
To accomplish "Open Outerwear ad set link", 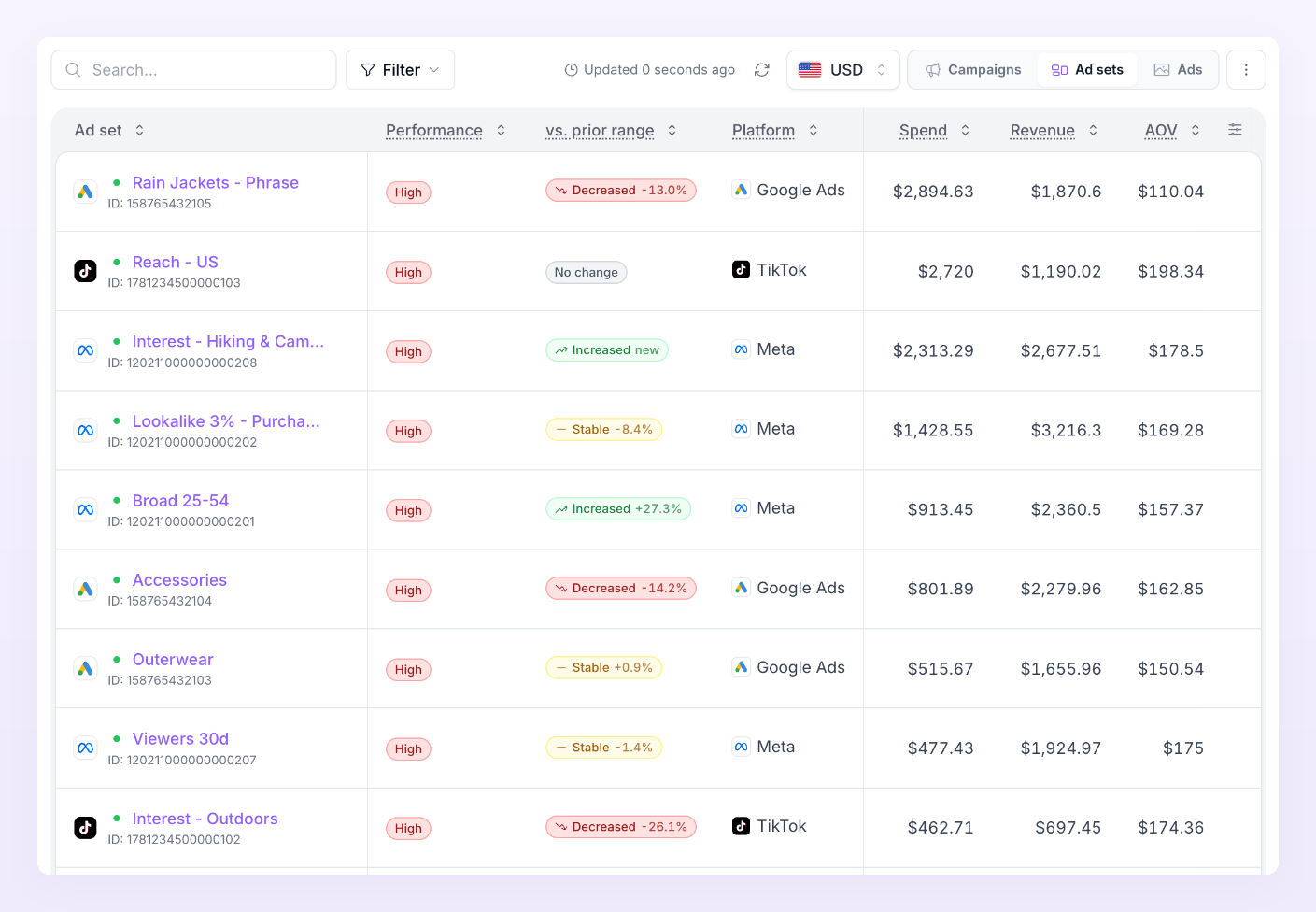I will click(173, 660).
